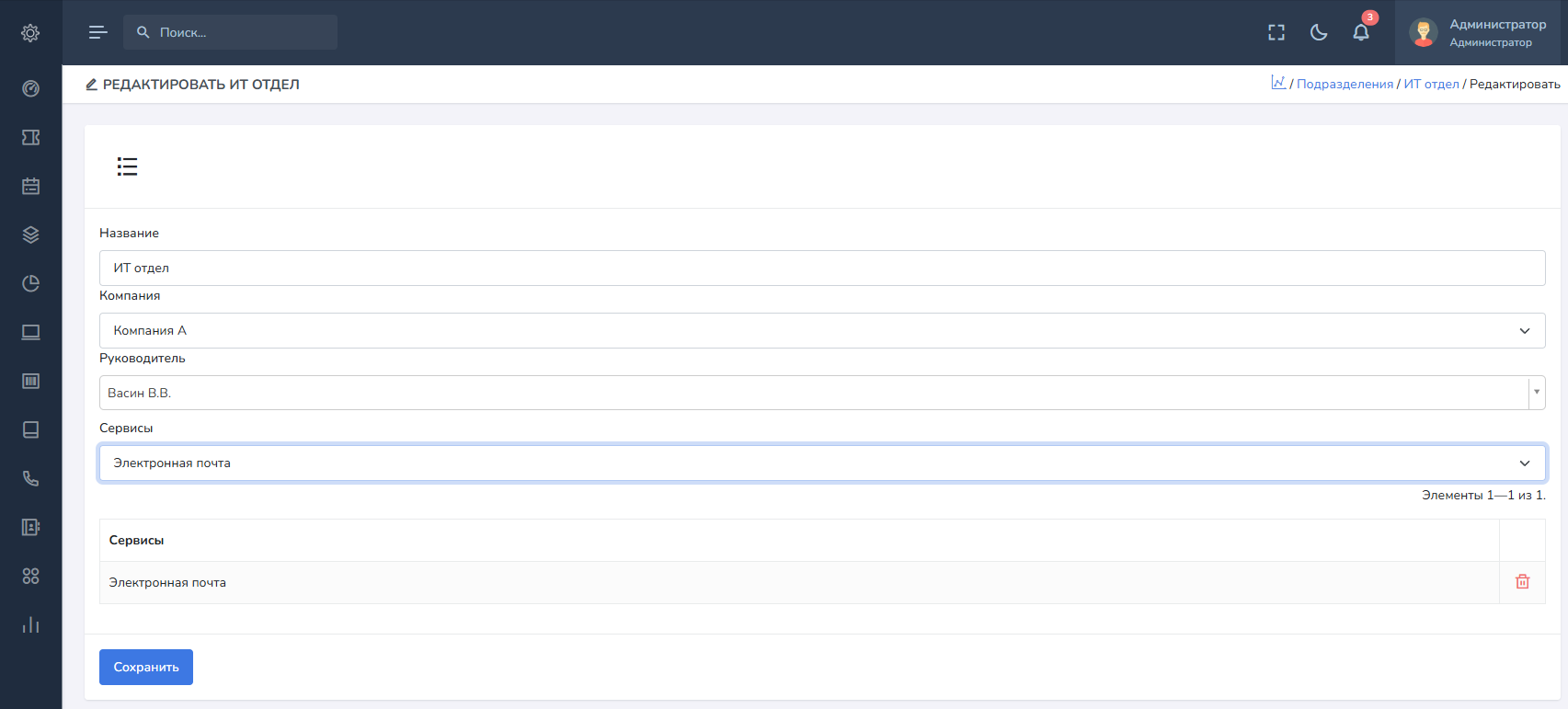Viewport: 1568px width, 709px height.
Task: Open the tickets icon in sidebar
Action: pyautogui.click(x=30, y=137)
